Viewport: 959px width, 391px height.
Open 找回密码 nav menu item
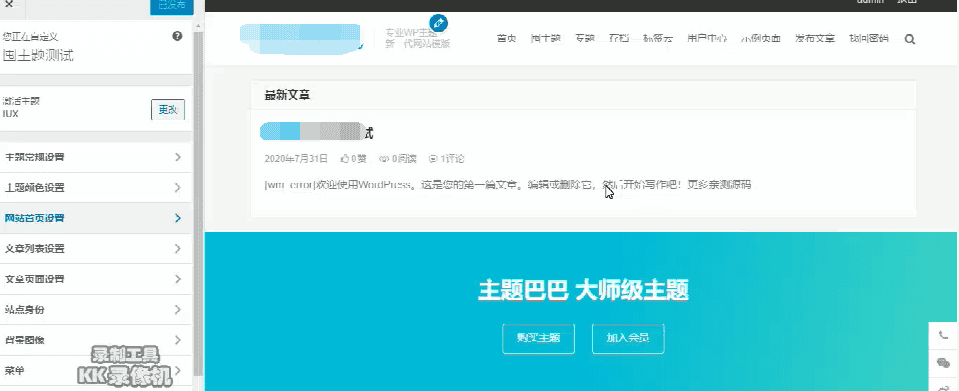coord(868,39)
